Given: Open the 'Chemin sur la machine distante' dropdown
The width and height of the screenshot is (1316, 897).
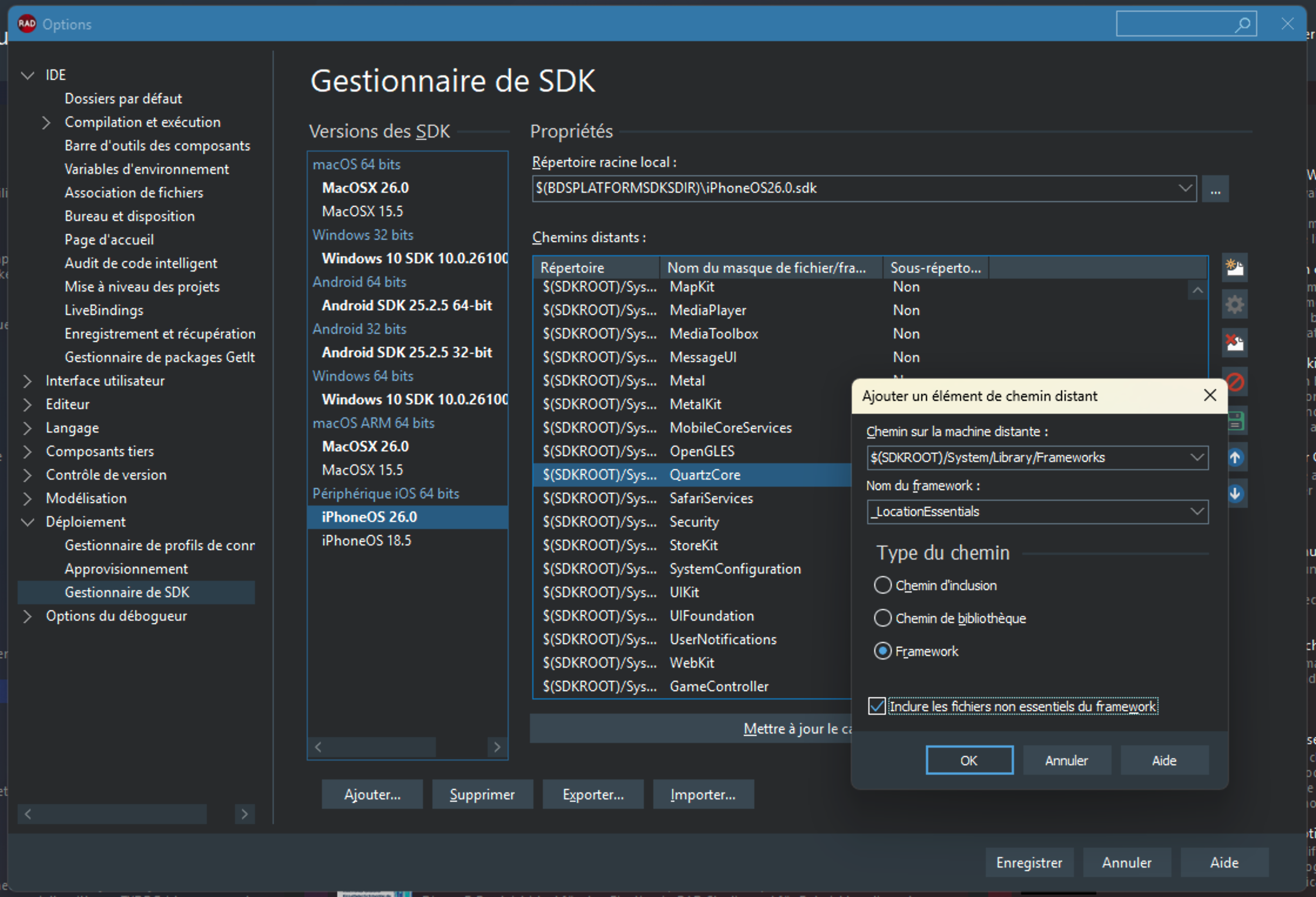Looking at the screenshot, I should coord(1197,457).
